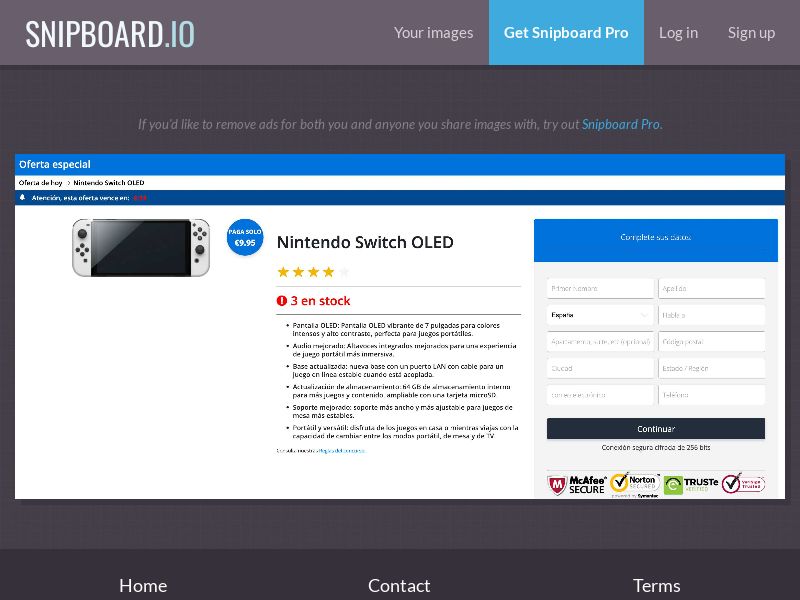Click the Nintendo Switch product image

pyautogui.click(x=141, y=247)
